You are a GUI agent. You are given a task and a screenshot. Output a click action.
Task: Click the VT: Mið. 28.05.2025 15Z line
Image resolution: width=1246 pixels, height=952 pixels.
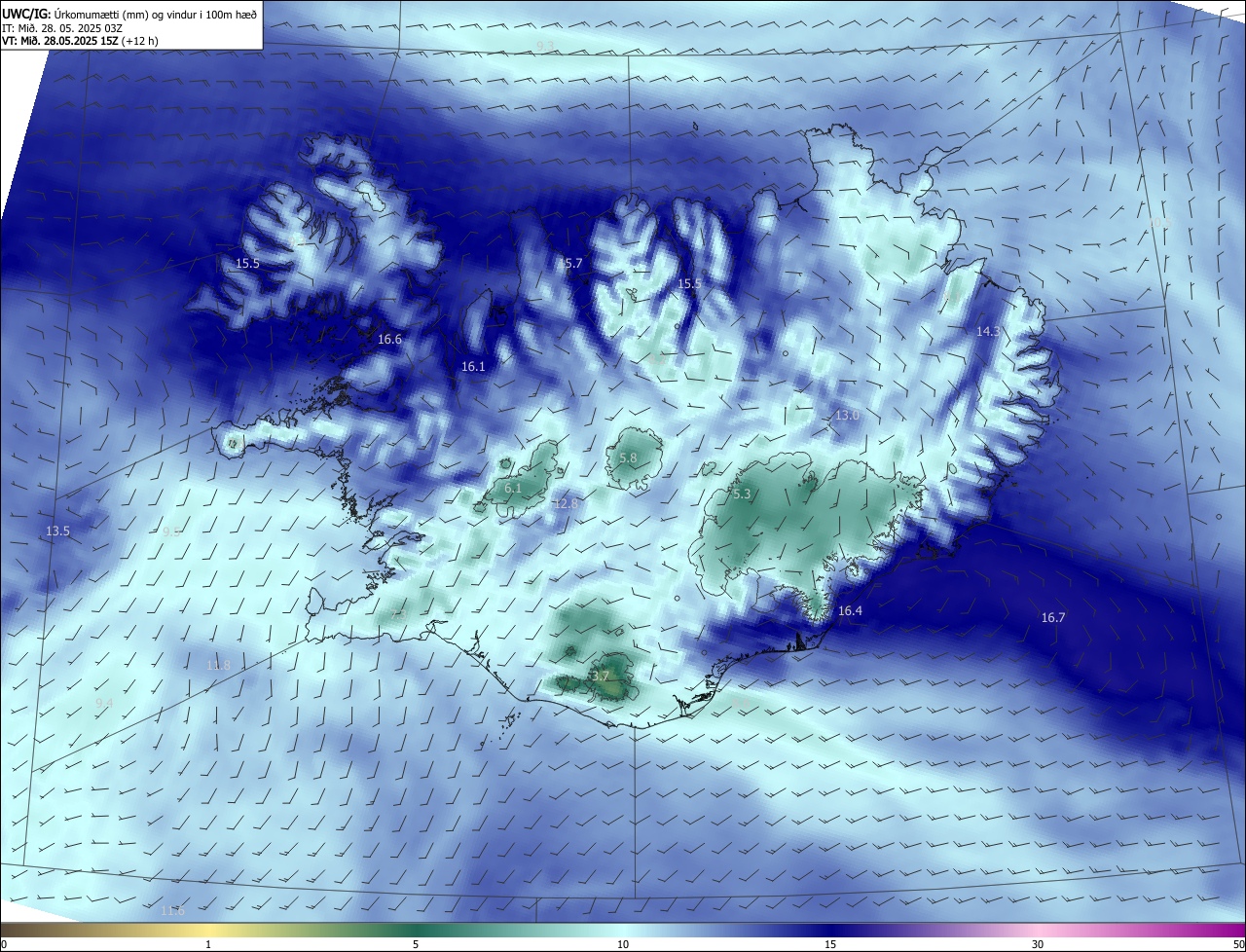(x=80, y=41)
